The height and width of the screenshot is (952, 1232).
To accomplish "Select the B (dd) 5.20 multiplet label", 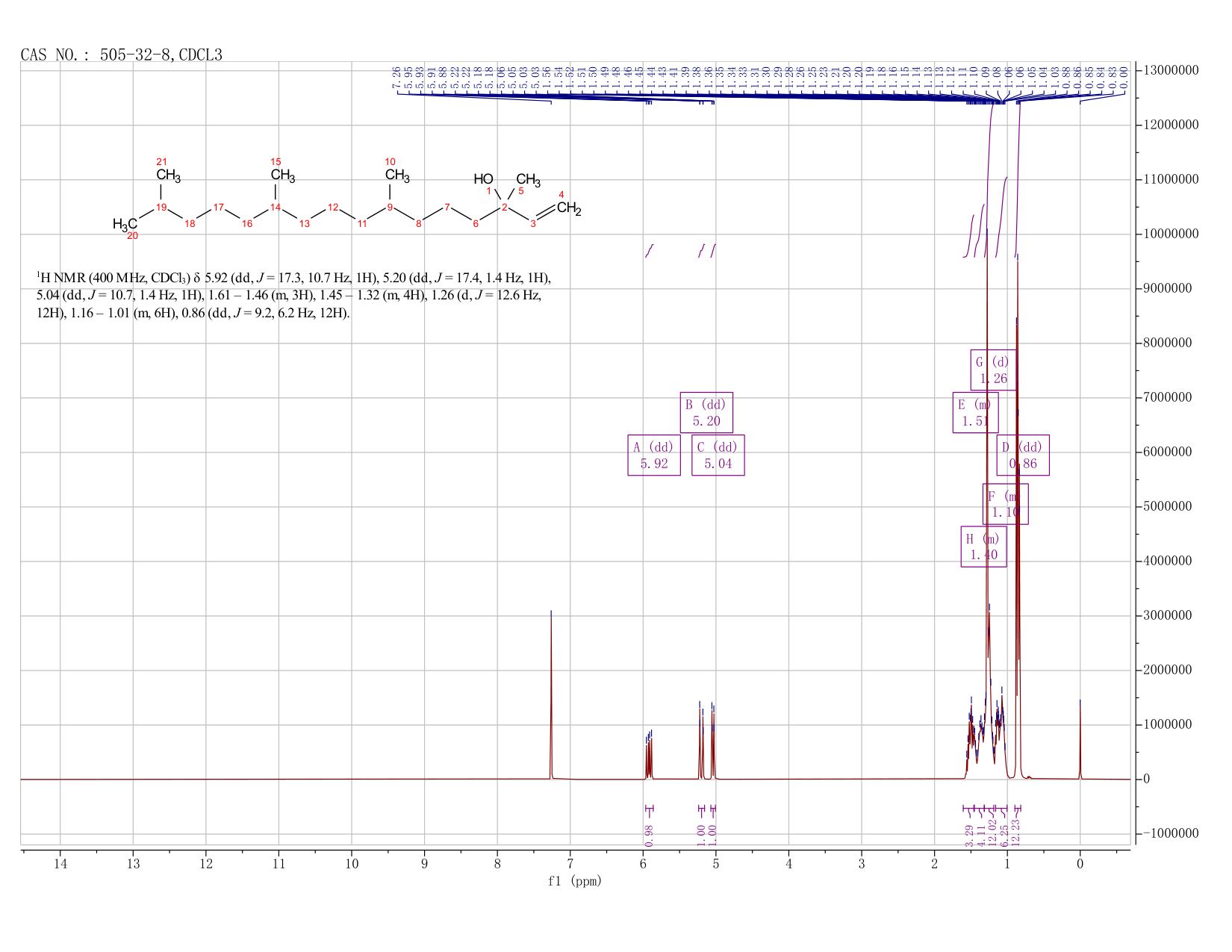I will (706, 412).
